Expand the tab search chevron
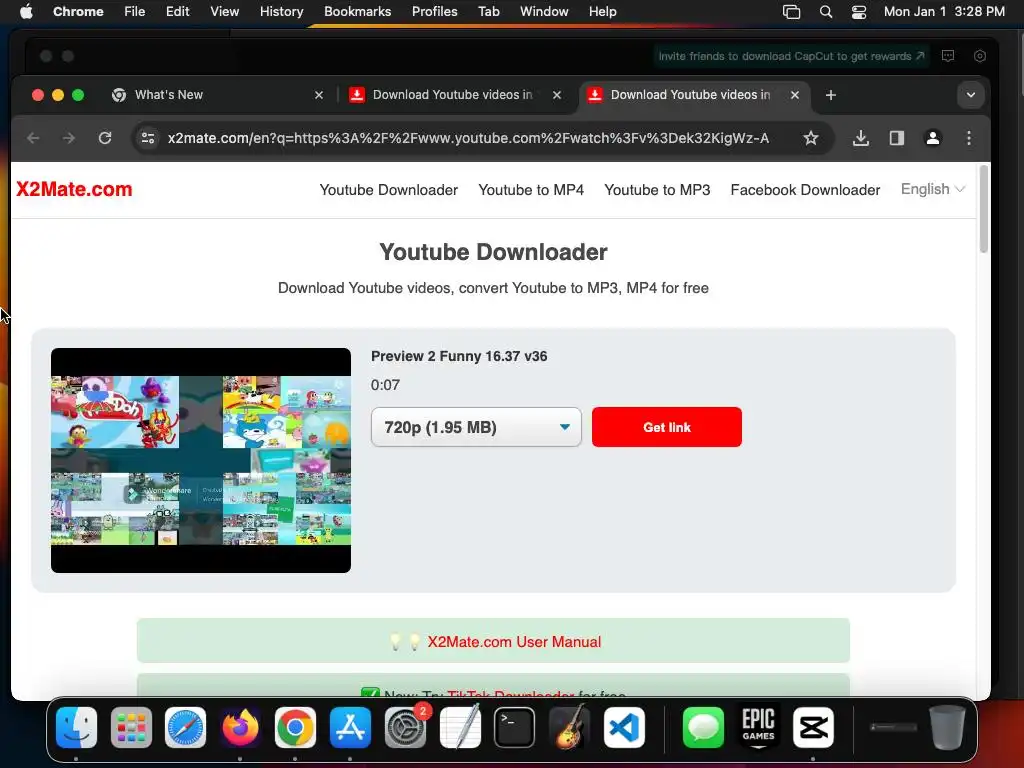Screen dimensions: 1024x768 (x=970, y=95)
